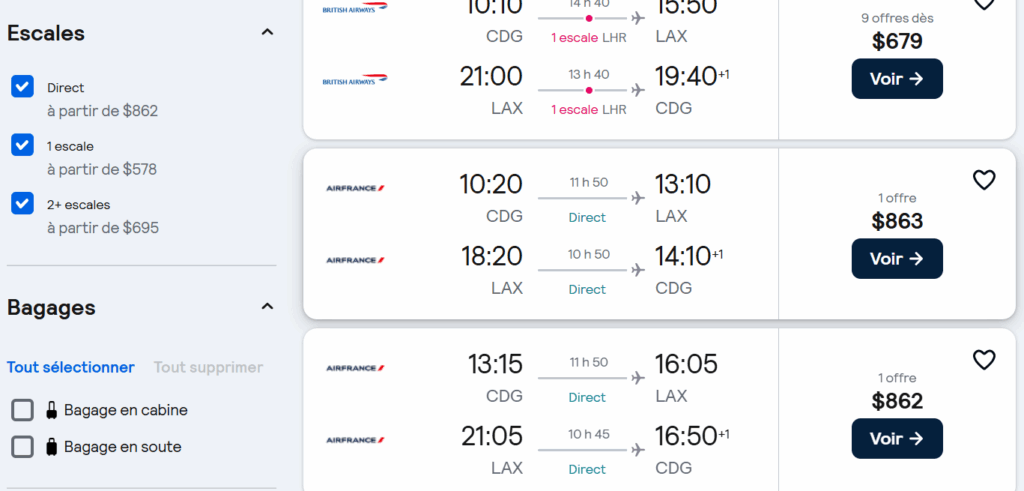The height and width of the screenshot is (491, 1024).
Task: Uncheck the 2+ escales filter
Action: click(23, 204)
